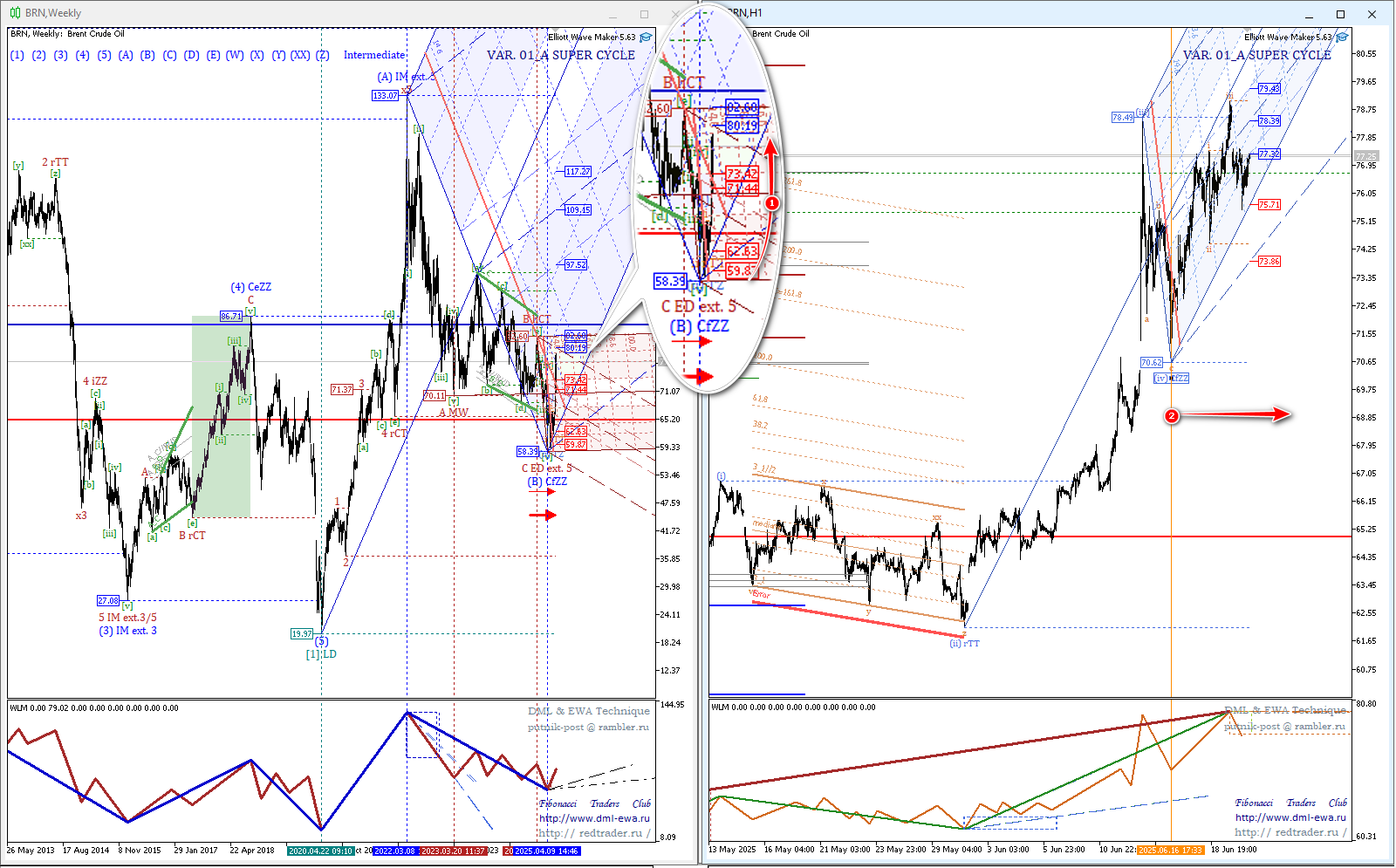Click the current price tag 77.25 on H1 axis
Viewport: 1396px width, 868px height.
(x=1365, y=157)
